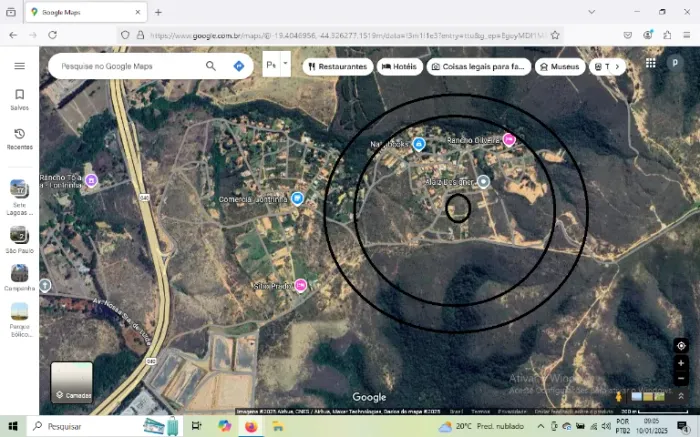The height and width of the screenshot is (437, 700).
Task: Open the tracking protection shield icon
Action: pos(125,35)
